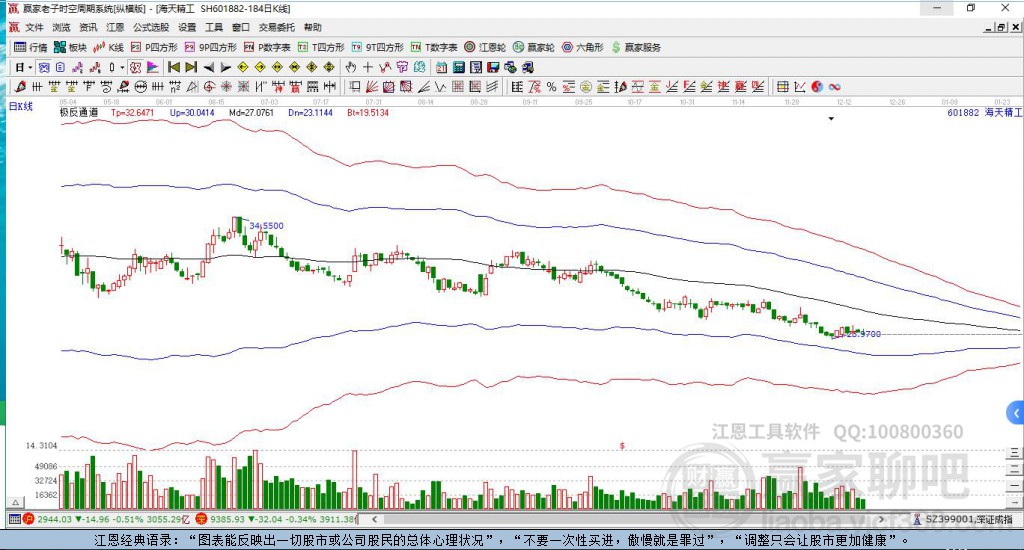Jump to last bar icon
This screenshot has height=550, width=1024.
click(191, 67)
